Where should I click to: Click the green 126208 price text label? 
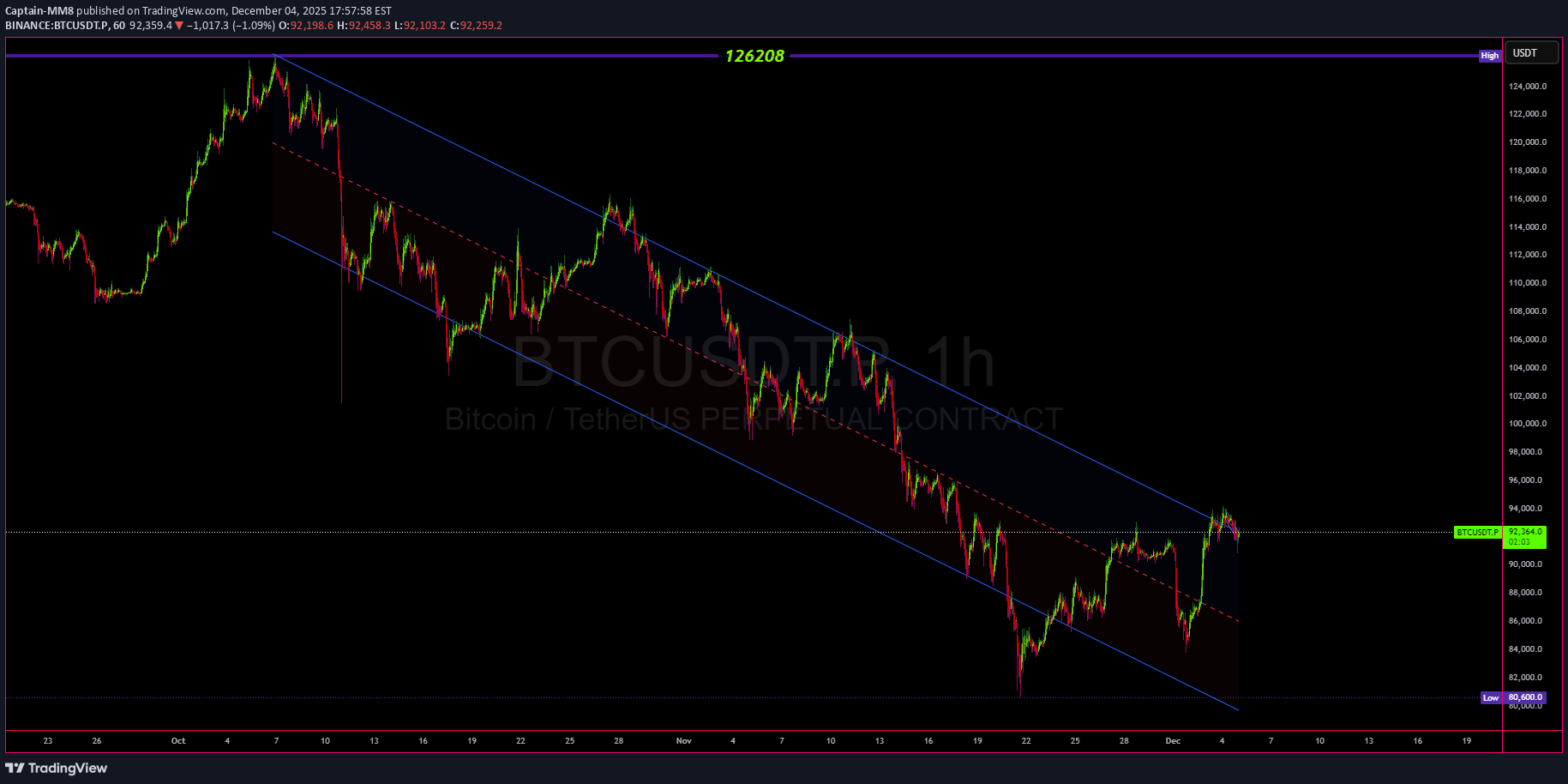(754, 56)
